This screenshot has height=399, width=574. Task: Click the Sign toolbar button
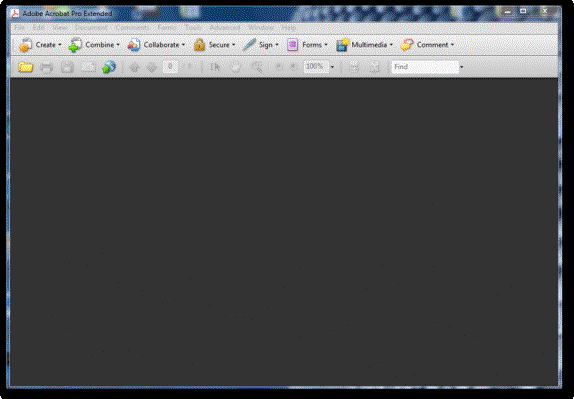[x=260, y=45]
